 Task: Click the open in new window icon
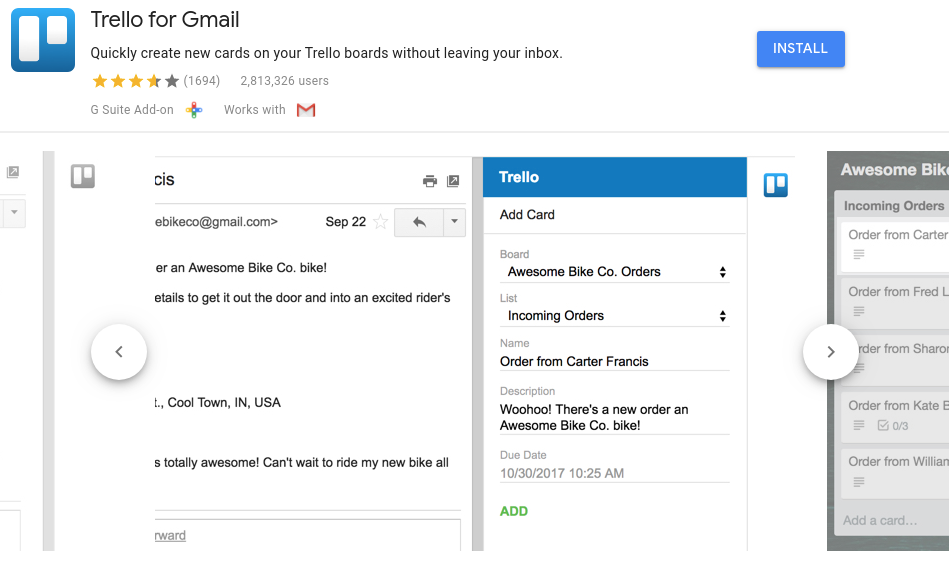pos(453,181)
